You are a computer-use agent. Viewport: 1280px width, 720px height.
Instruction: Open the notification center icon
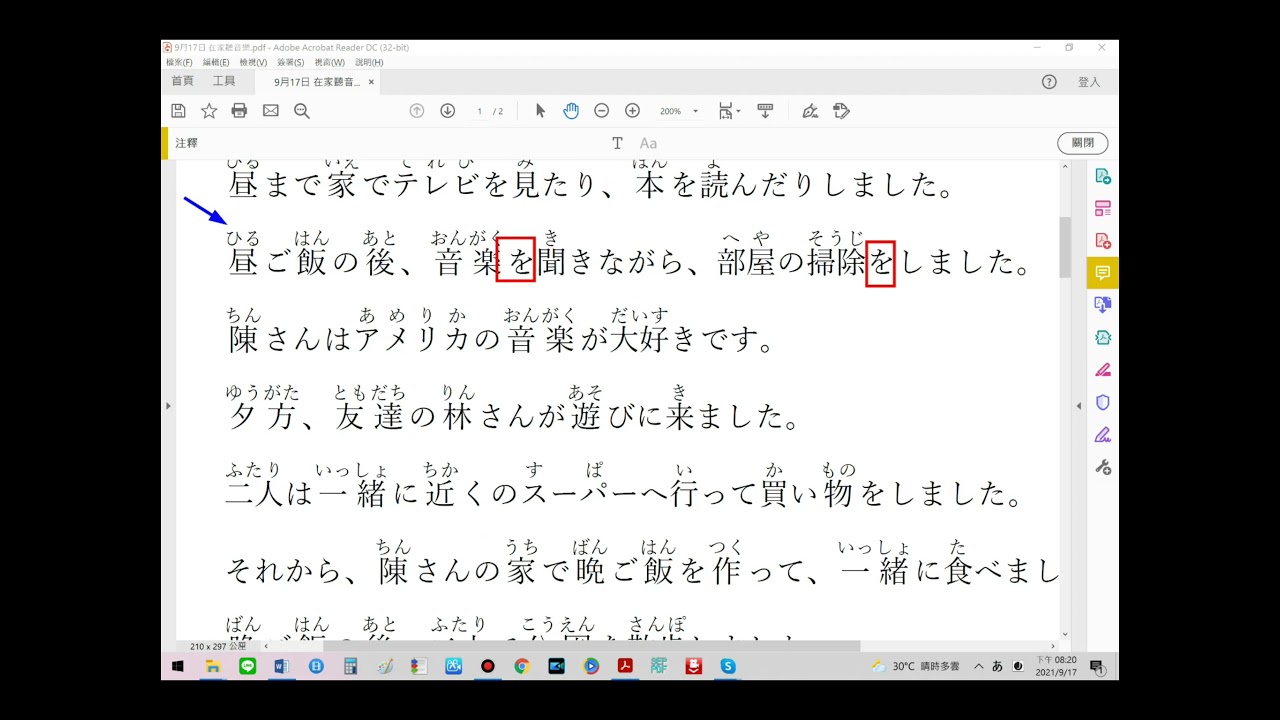coord(1097,666)
